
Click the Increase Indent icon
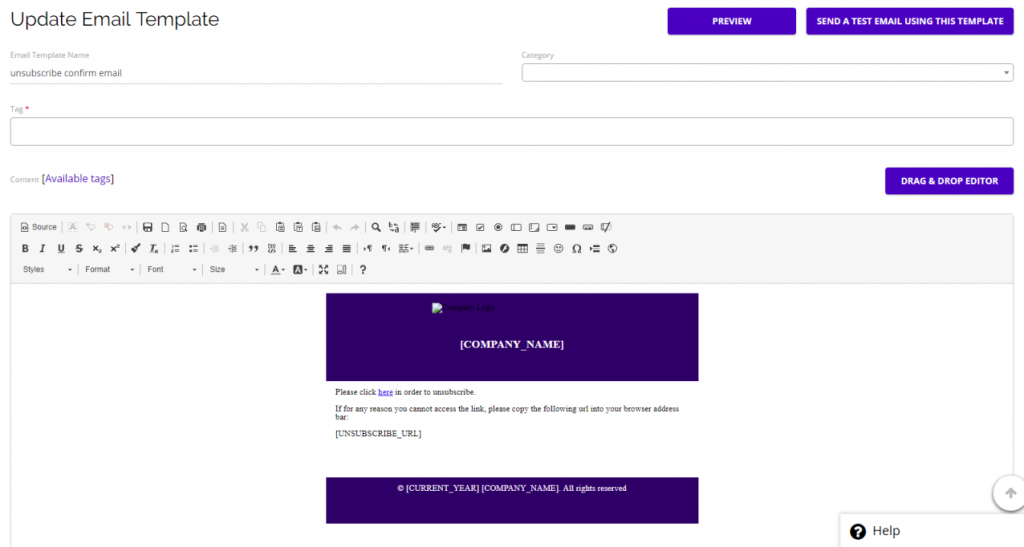[232, 248]
